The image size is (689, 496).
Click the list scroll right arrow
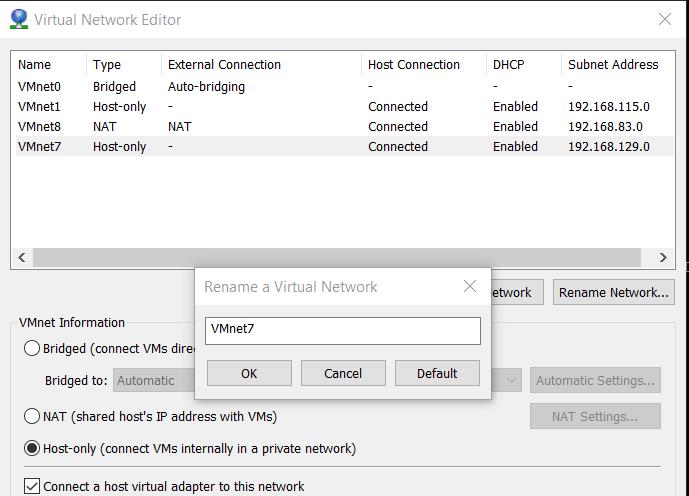click(x=663, y=257)
